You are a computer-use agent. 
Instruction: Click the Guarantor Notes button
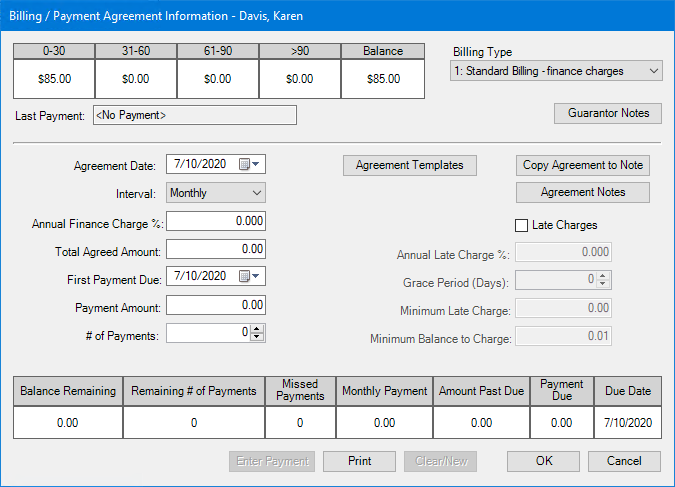click(607, 114)
